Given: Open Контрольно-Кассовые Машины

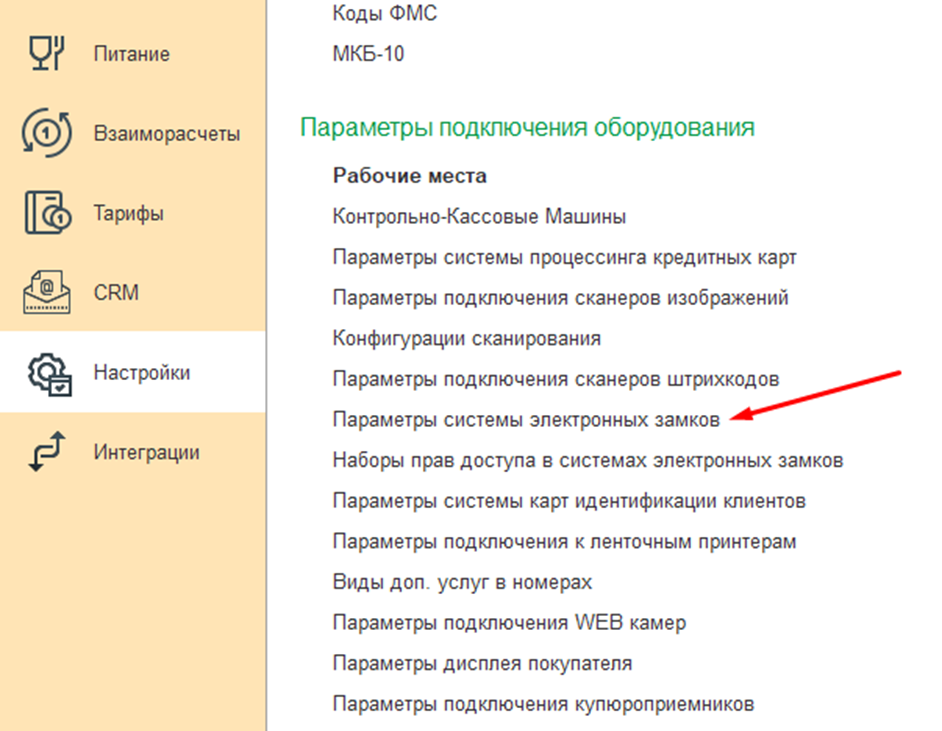Looking at the screenshot, I should pyautogui.click(x=479, y=216).
